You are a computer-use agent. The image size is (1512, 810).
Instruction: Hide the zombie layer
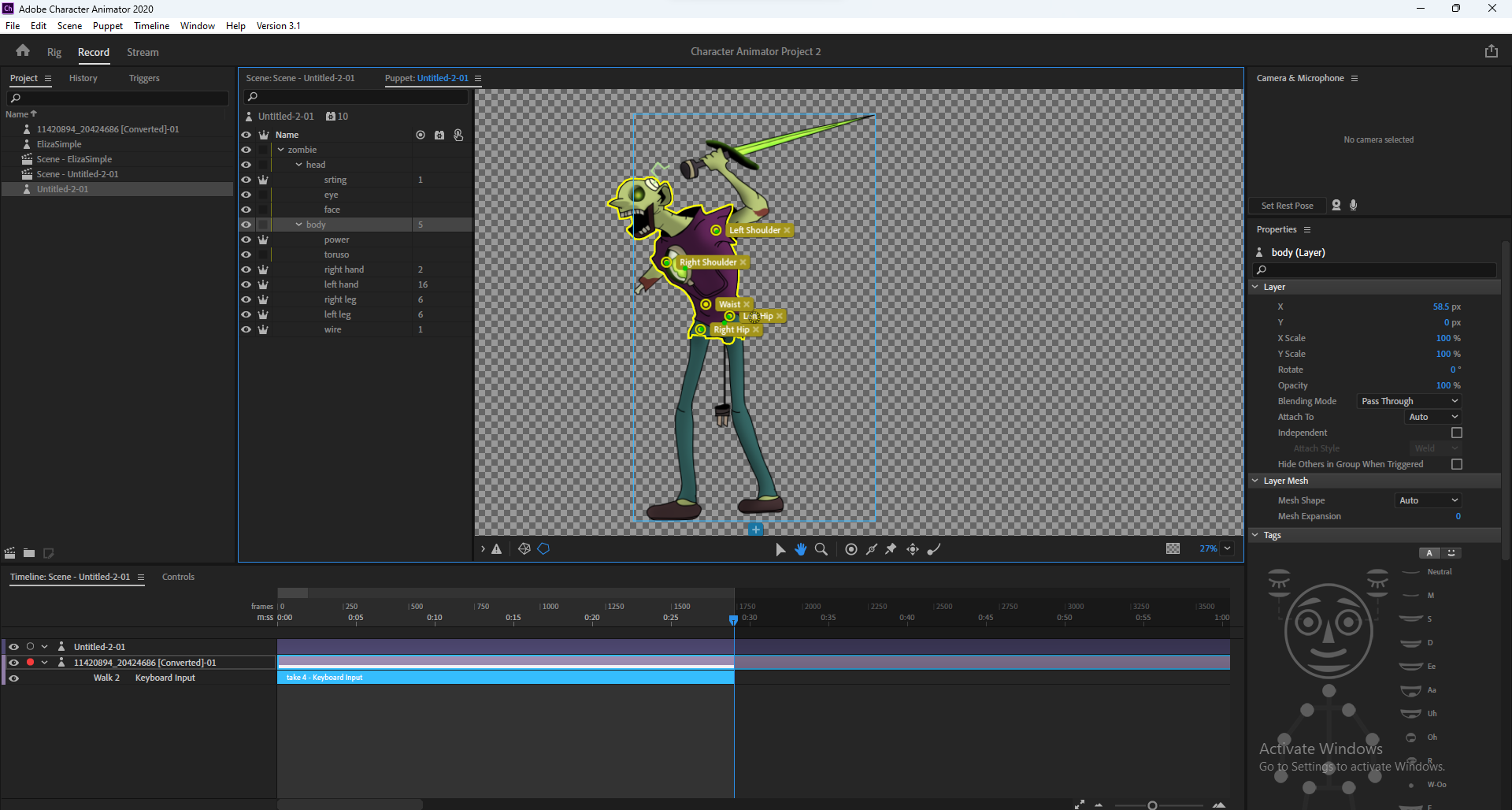coord(246,150)
